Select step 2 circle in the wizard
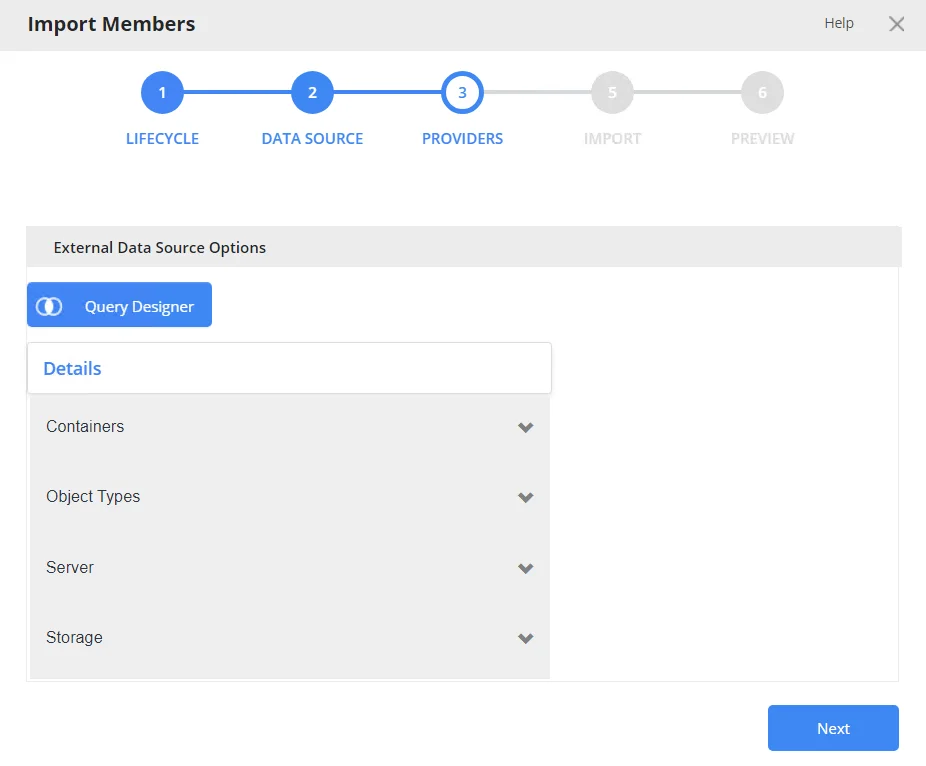Viewport: 926px width, 766px height. 312,92
